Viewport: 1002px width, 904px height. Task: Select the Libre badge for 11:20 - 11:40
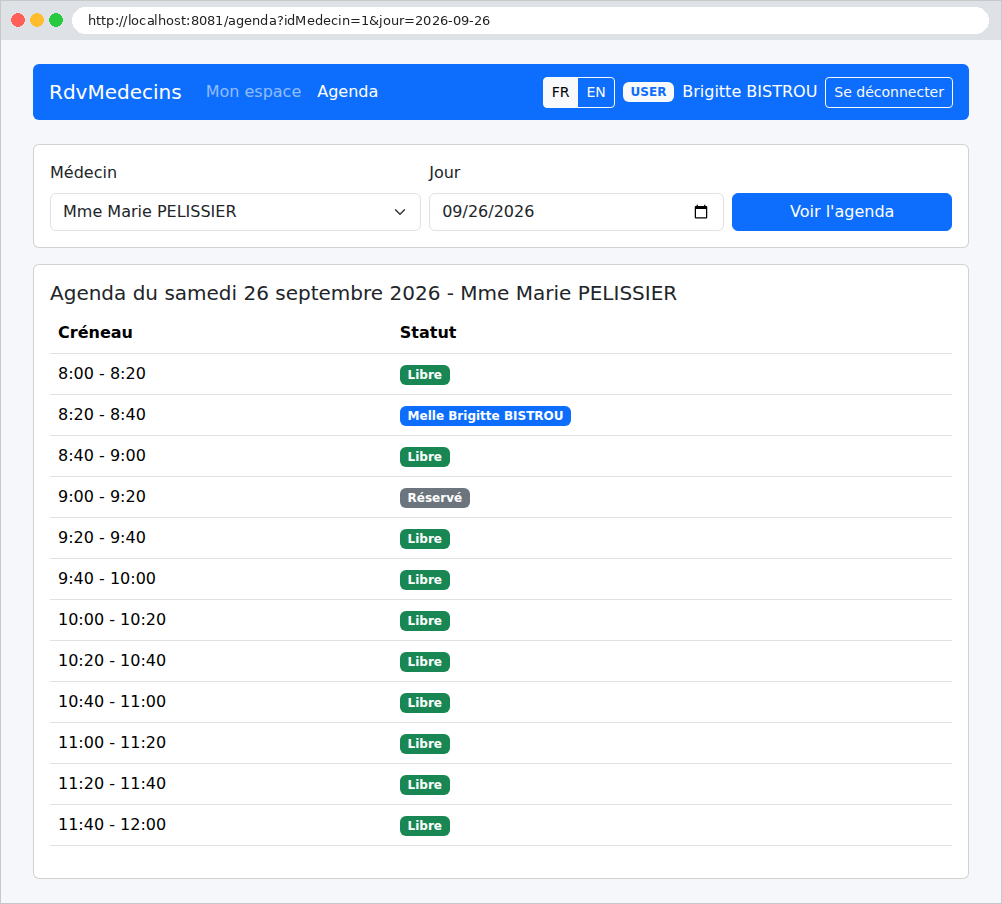click(x=425, y=784)
